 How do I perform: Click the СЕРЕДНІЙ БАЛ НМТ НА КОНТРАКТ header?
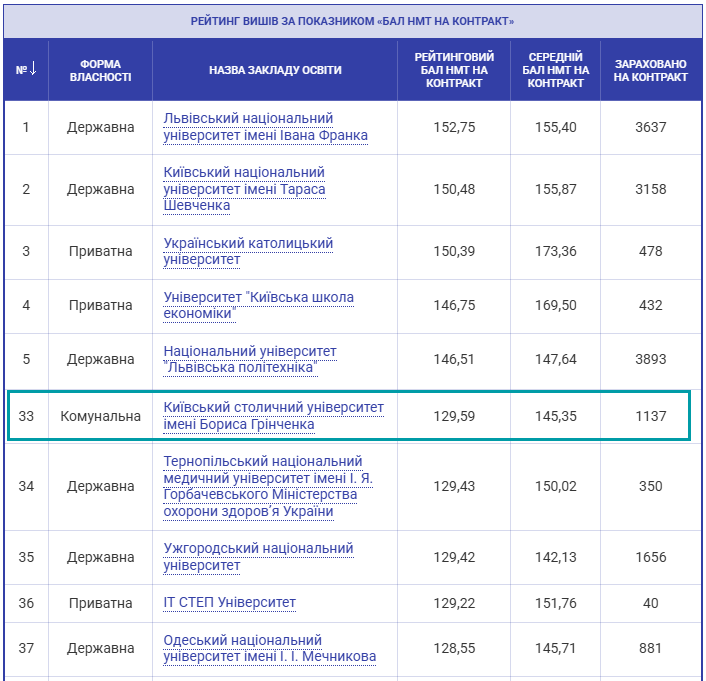pyautogui.click(x=555, y=70)
